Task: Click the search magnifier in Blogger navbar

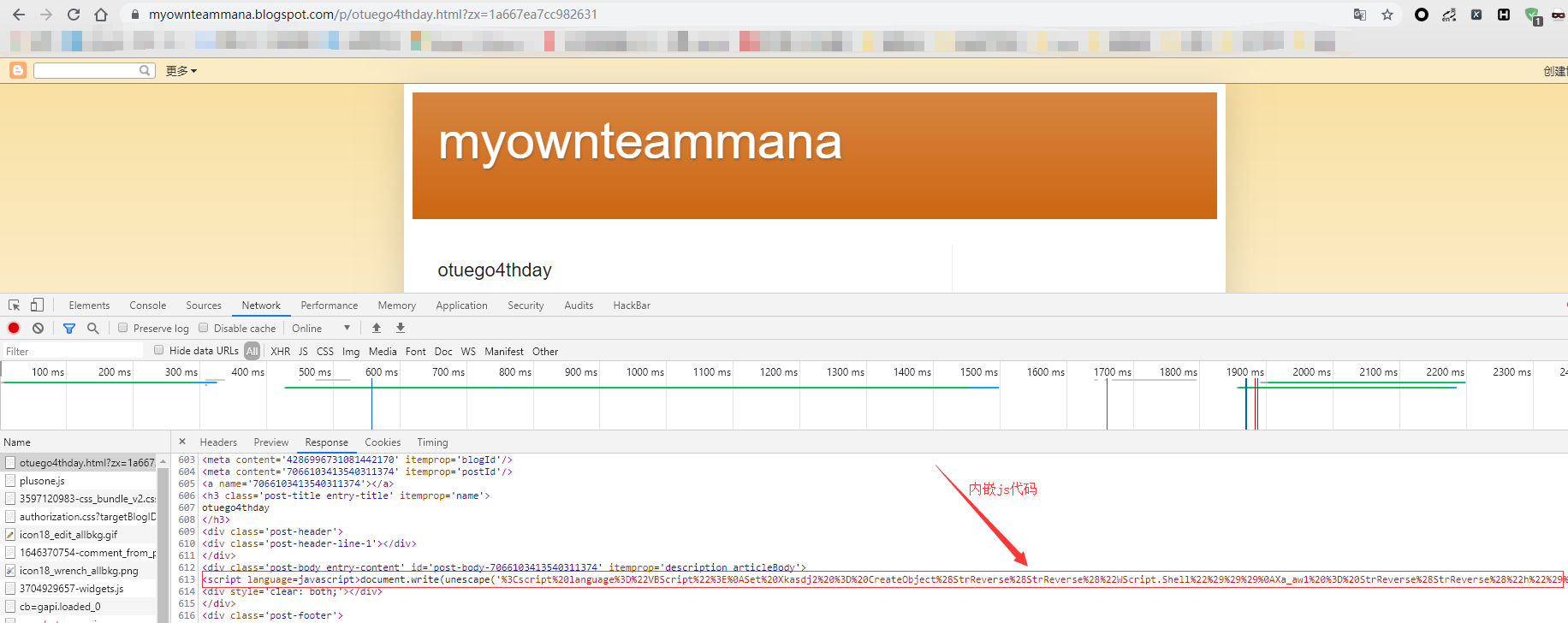Action: click(145, 70)
